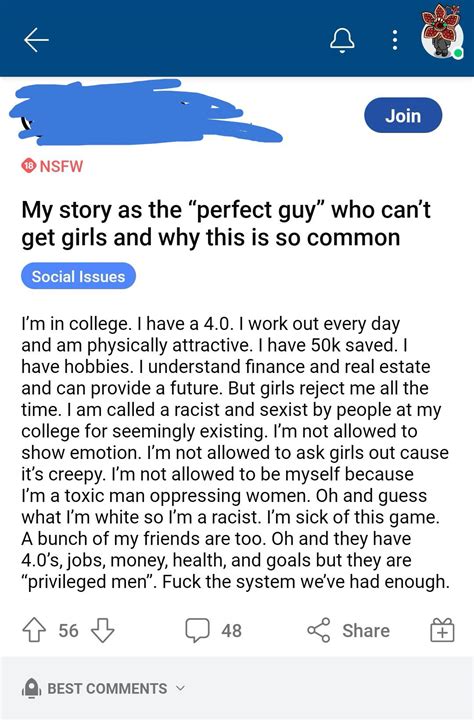Open profile avatar in top bar
The height and width of the screenshot is (724, 474).
coord(442,32)
